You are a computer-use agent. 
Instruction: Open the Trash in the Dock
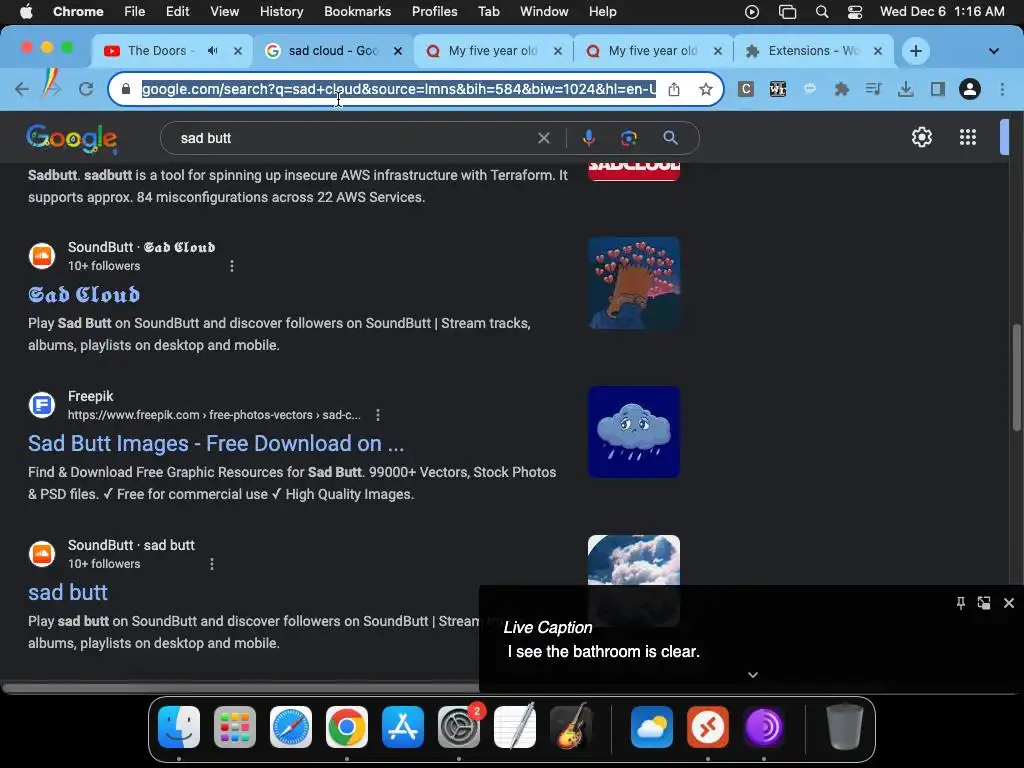(x=844, y=727)
